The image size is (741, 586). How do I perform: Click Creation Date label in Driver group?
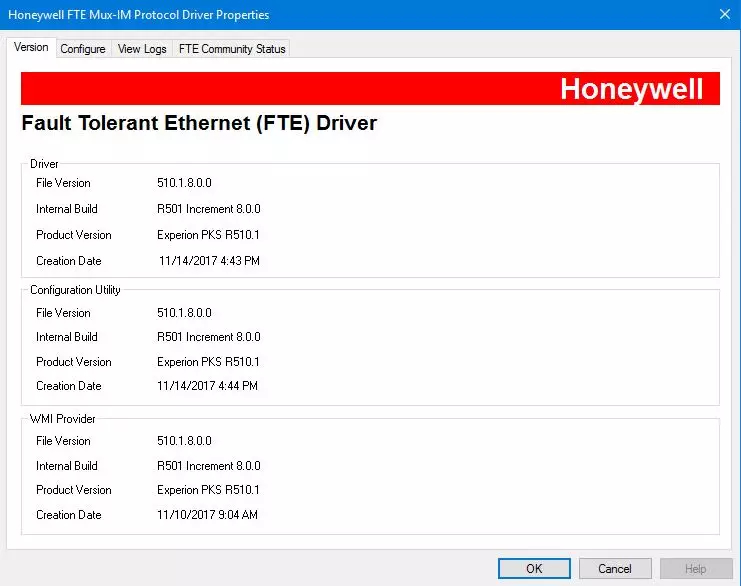tap(69, 261)
